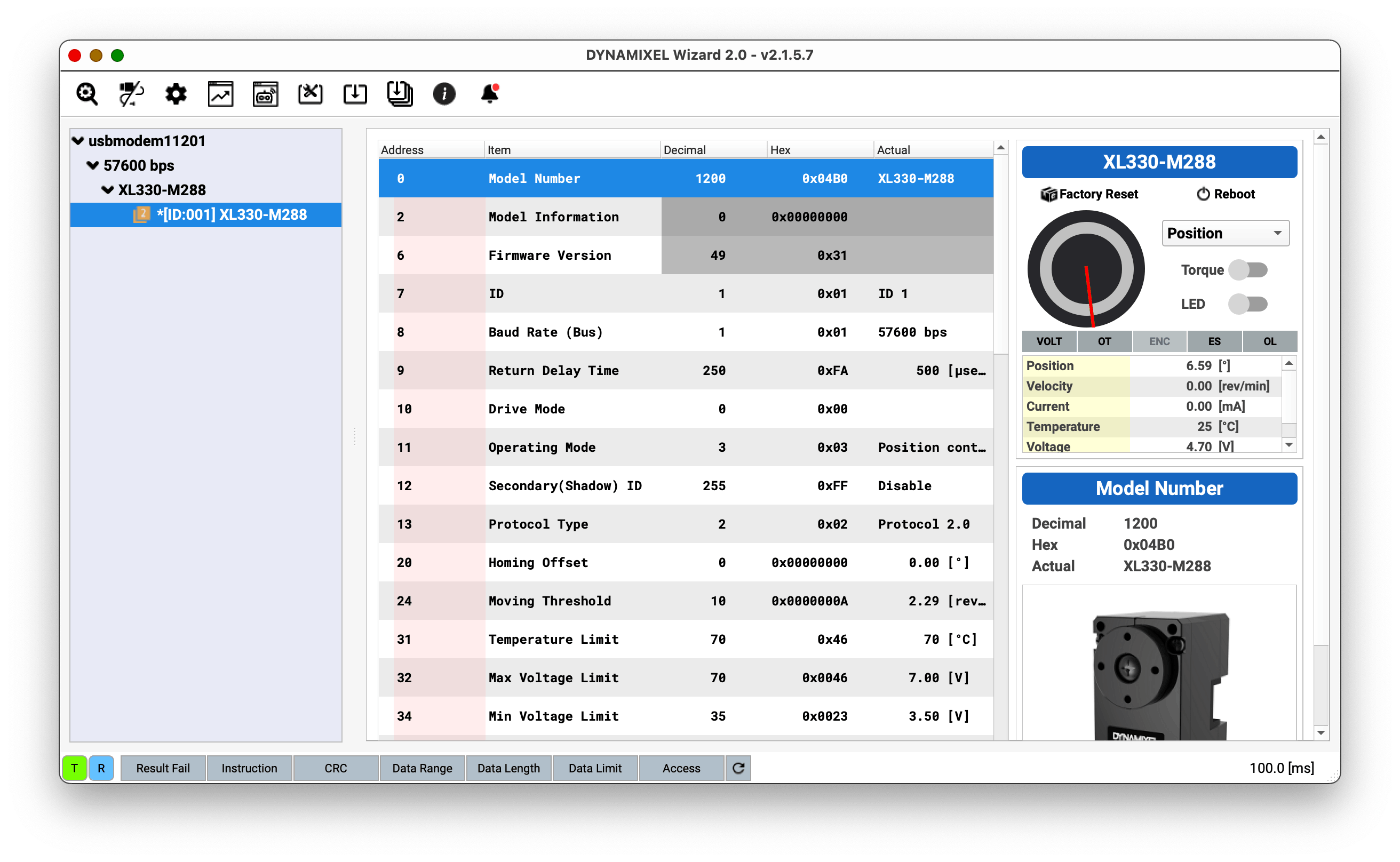1400x862 pixels.
Task: Open the About info icon
Action: 444,94
